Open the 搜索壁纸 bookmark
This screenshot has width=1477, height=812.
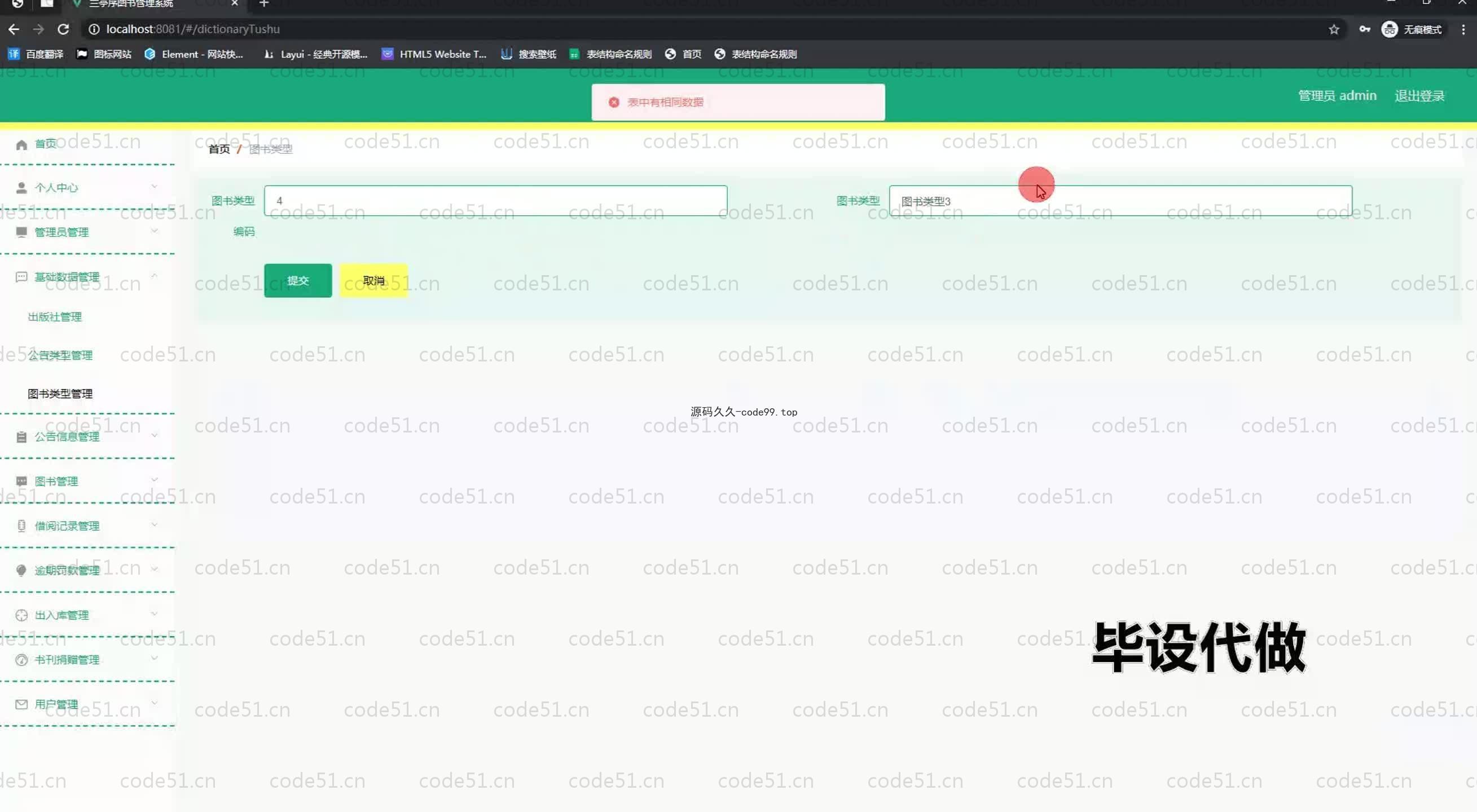[x=529, y=54]
